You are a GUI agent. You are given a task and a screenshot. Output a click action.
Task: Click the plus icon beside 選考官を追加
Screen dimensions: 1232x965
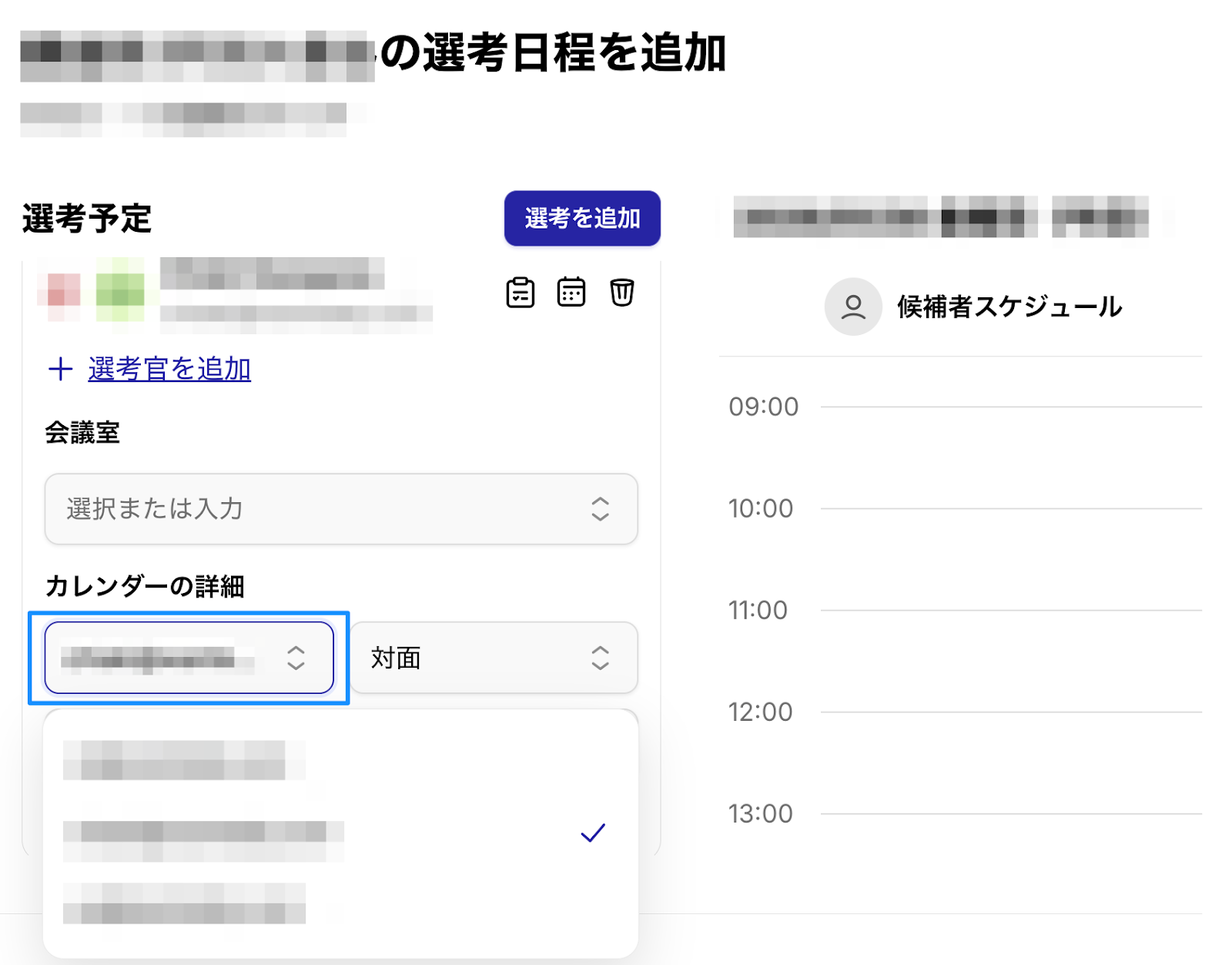tap(60, 369)
